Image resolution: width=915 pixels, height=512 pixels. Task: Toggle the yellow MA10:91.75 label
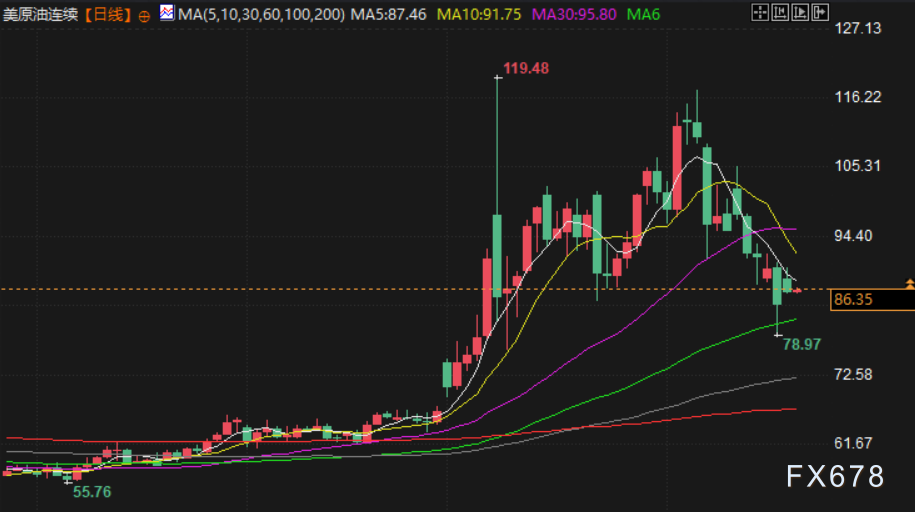point(480,15)
